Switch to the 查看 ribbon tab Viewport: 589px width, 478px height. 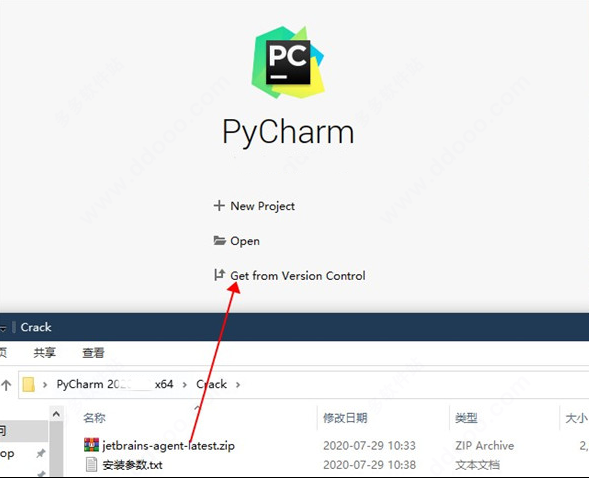pyautogui.click(x=93, y=353)
